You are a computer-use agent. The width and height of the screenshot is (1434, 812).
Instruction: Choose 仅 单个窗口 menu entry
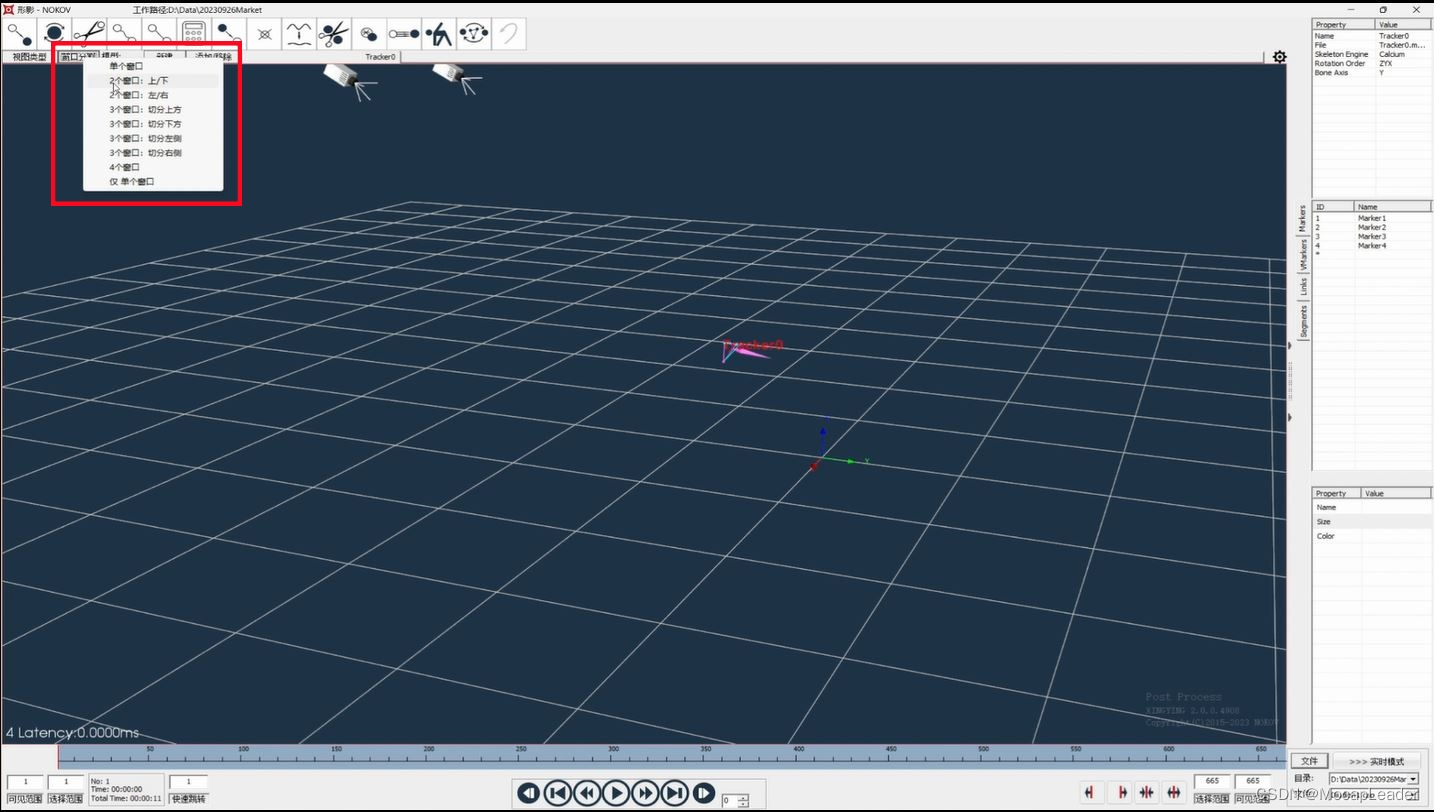point(152,182)
